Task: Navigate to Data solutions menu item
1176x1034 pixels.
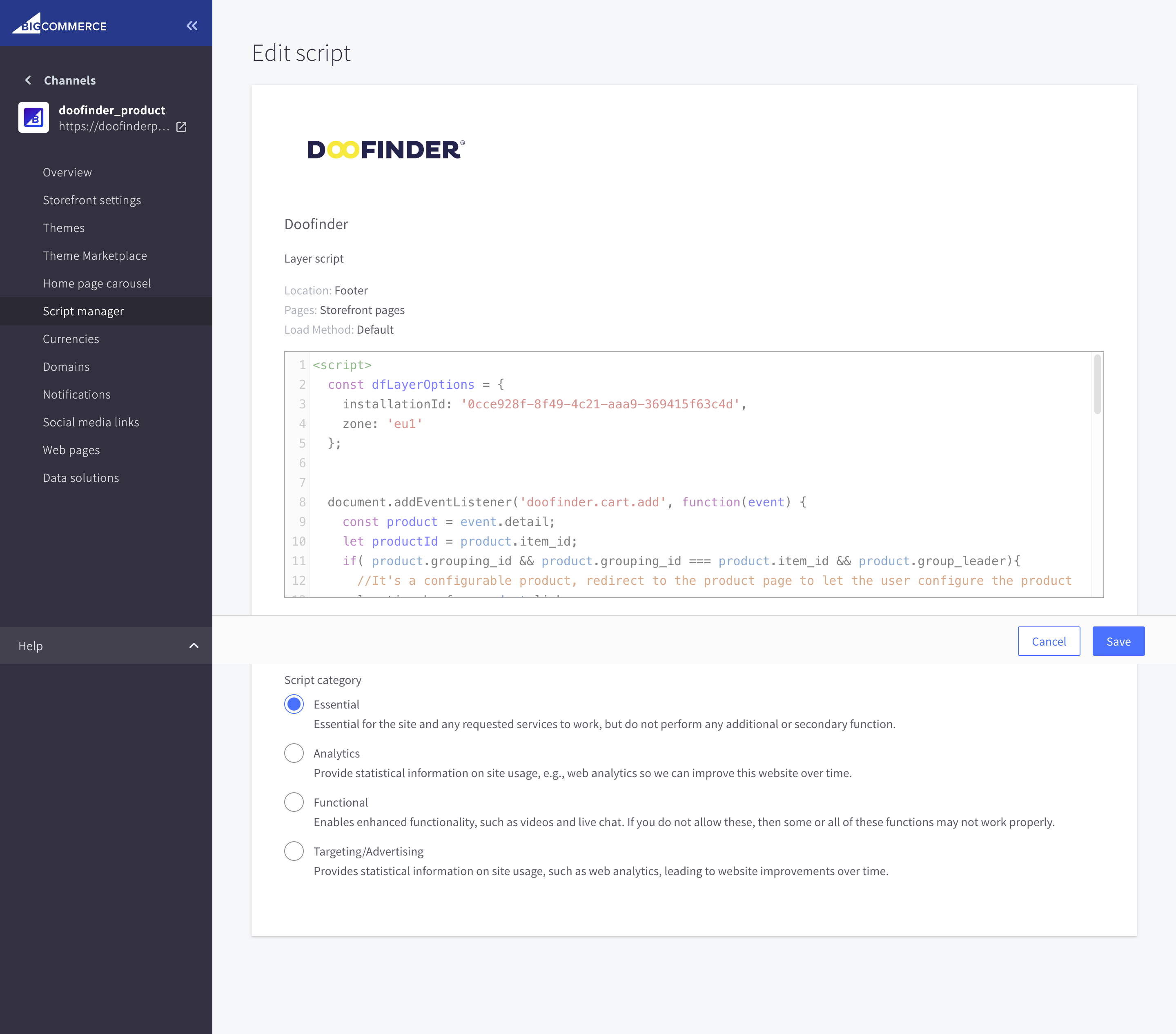Action: tap(80, 477)
